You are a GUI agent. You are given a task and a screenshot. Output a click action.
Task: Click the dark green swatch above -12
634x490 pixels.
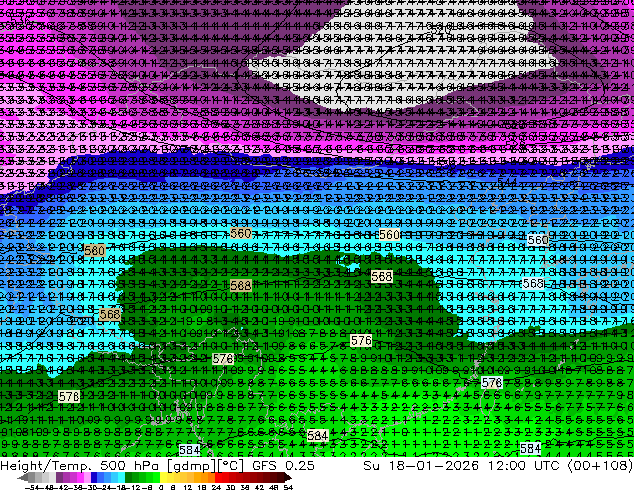pos(128,477)
